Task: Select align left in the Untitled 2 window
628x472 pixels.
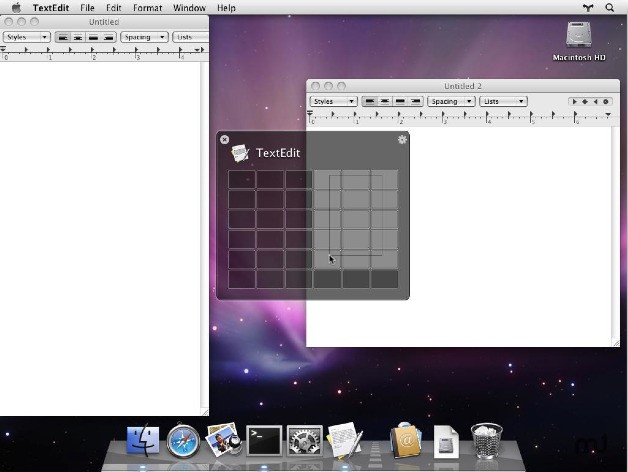Action: (x=370, y=101)
